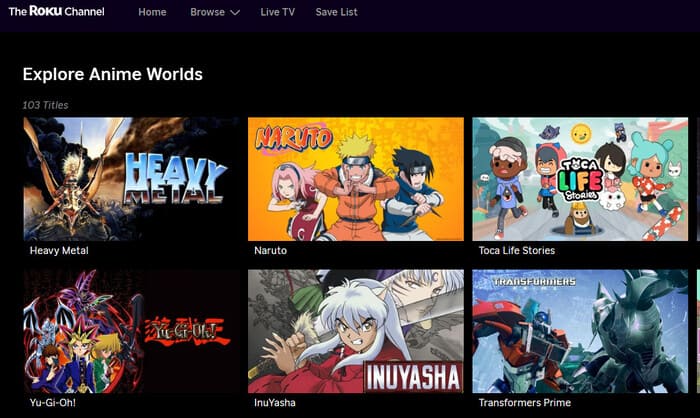Click the InuYasha title link
The image size is (700, 418).
[x=275, y=402]
